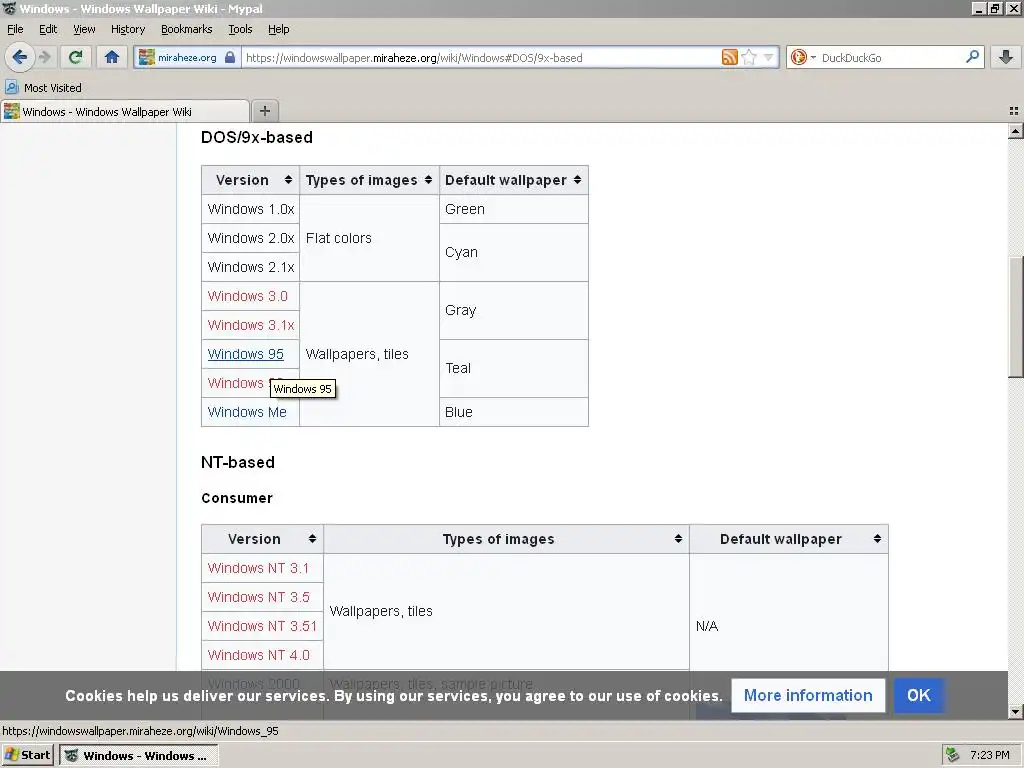The image size is (1024, 768).
Task: Open the Windows Start menu
Action: point(27,756)
